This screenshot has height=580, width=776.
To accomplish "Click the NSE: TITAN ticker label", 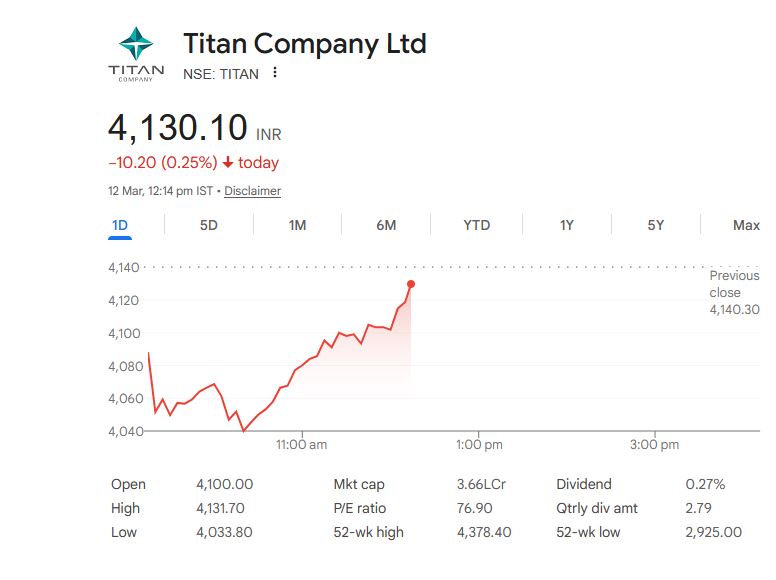I will click(220, 73).
